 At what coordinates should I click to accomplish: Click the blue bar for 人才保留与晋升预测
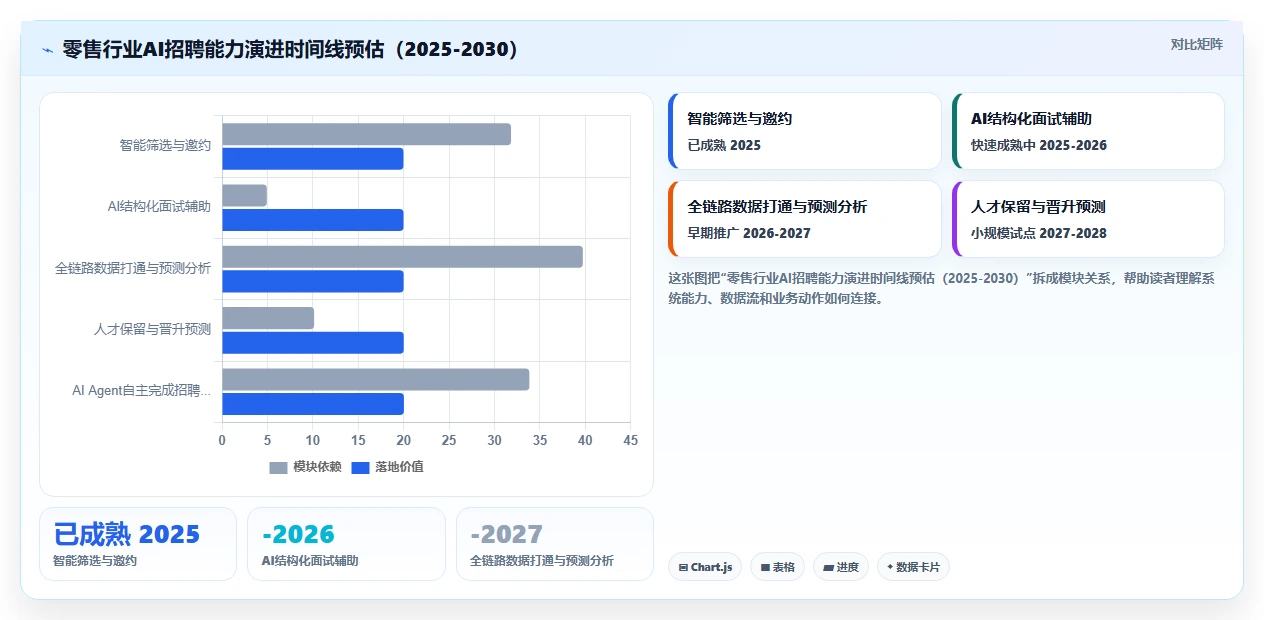click(312, 343)
